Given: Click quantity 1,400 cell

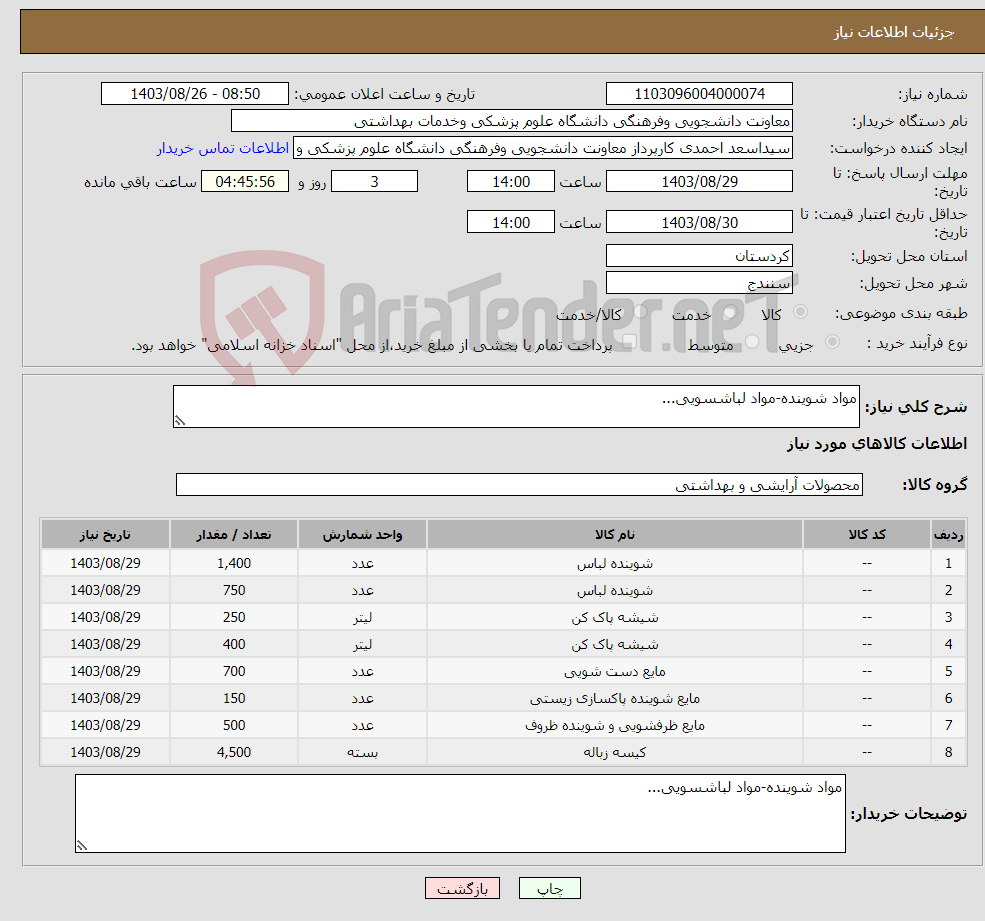Looking at the screenshot, I should click(x=234, y=564).
